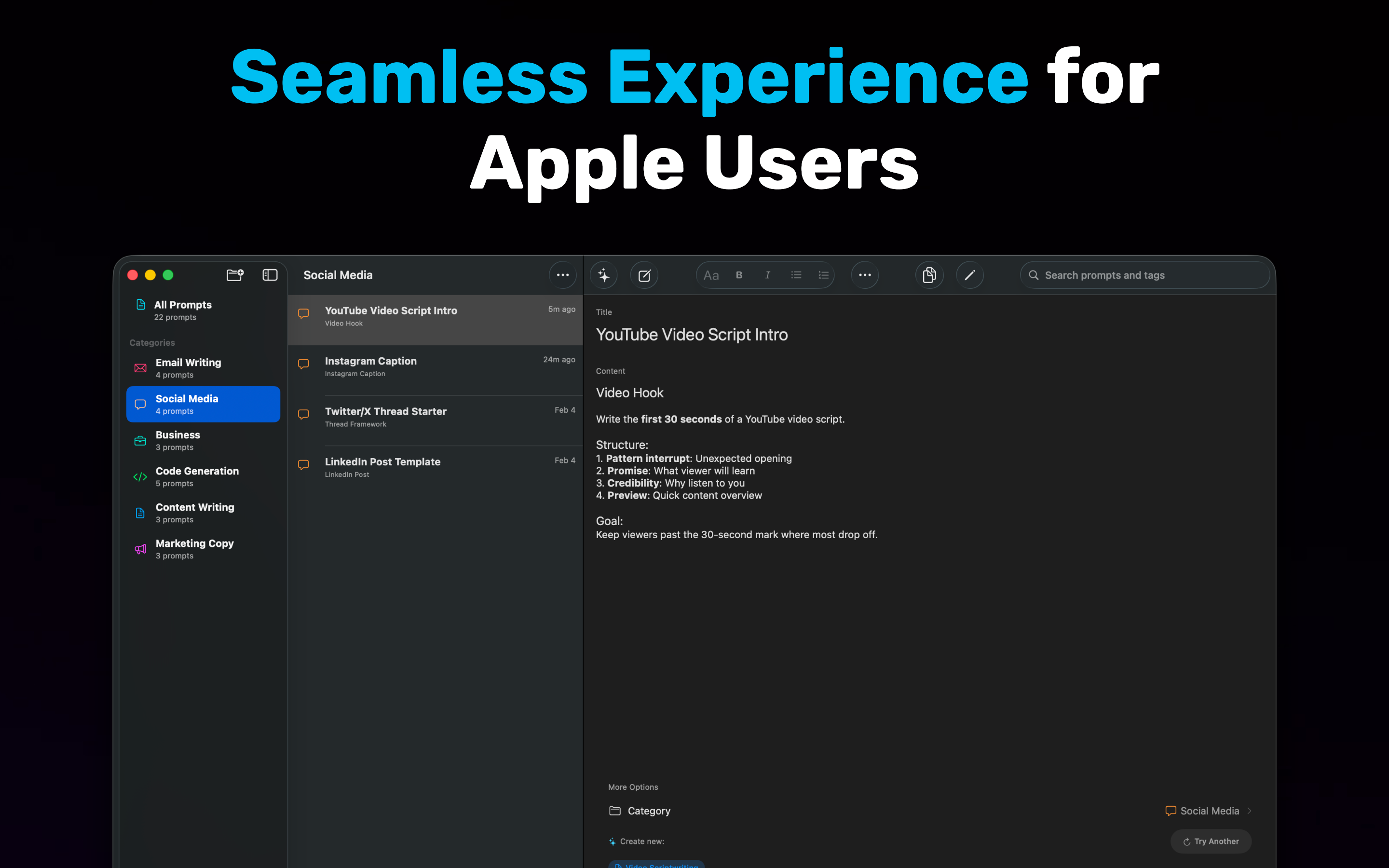Open the Instagram Caption prompt

(435, 370)
